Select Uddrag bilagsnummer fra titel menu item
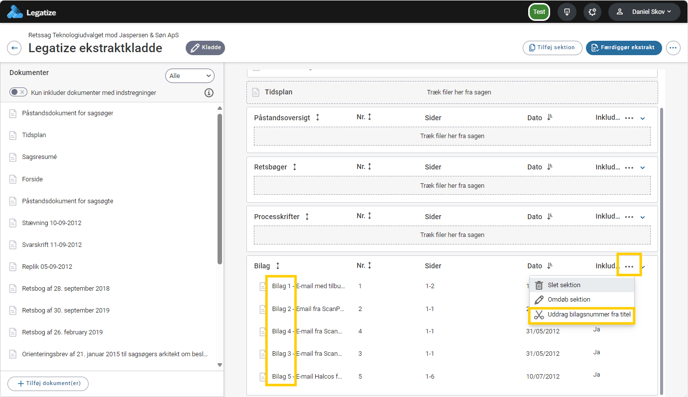The width and height of the screenshot is (688, 397). tap(582, 315)
